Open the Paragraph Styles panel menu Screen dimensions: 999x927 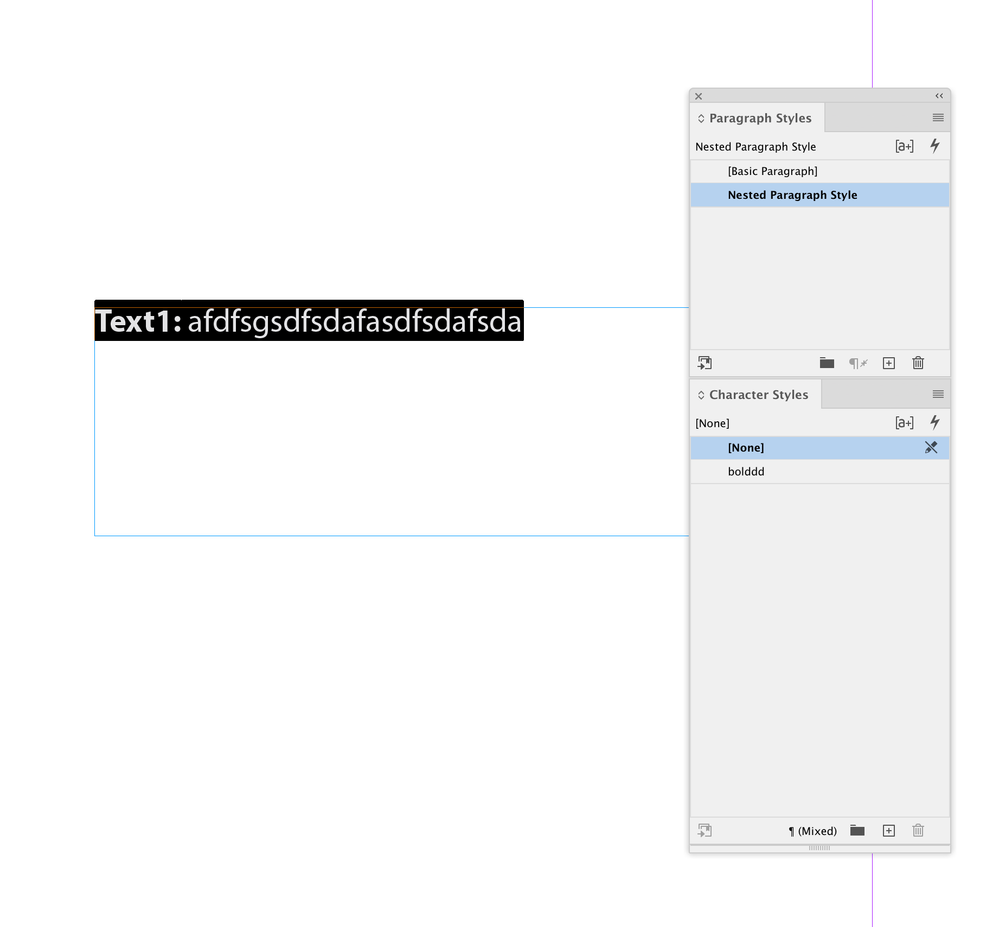[938, 118]
